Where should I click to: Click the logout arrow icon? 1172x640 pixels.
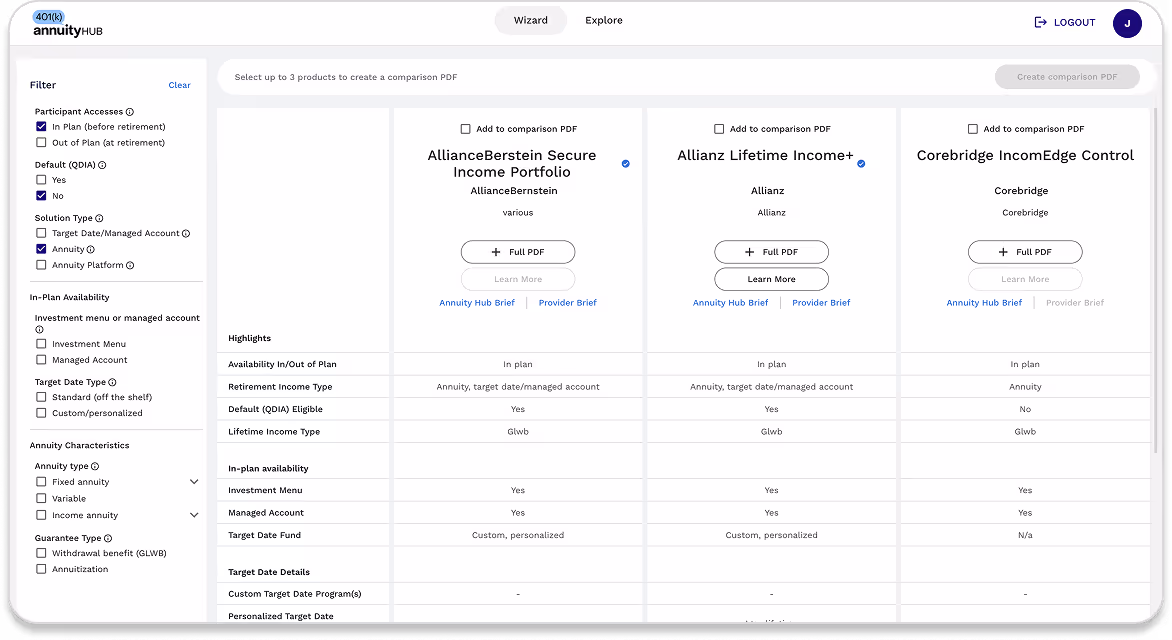click(1040, 22)
